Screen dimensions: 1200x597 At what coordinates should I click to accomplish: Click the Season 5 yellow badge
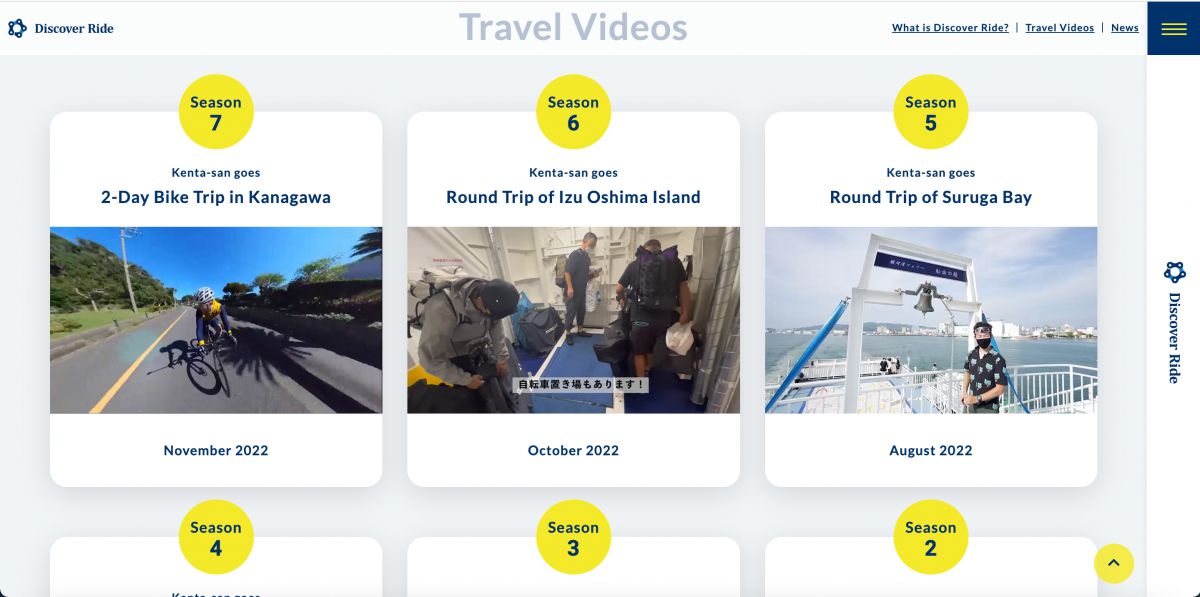(x=931, y=112)
